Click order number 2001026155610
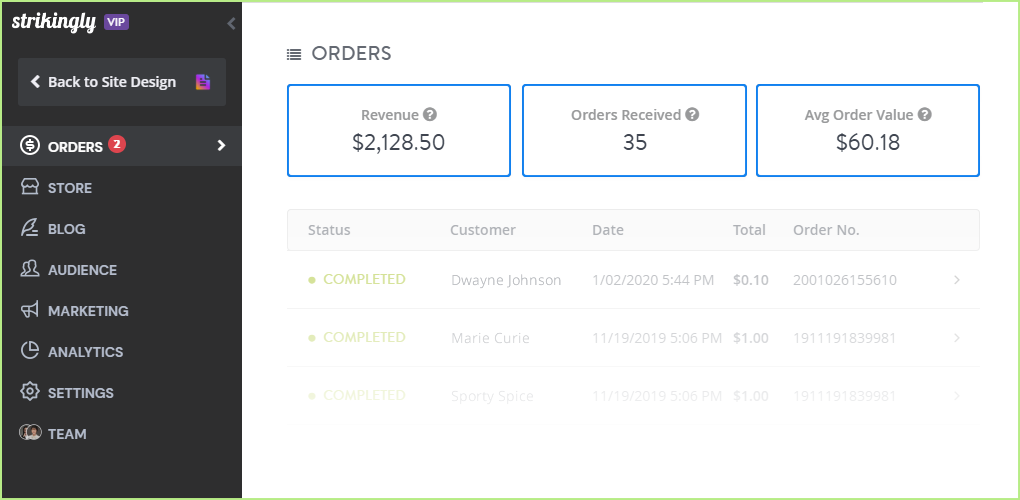 pyautogui.click(x=844, y=280)
